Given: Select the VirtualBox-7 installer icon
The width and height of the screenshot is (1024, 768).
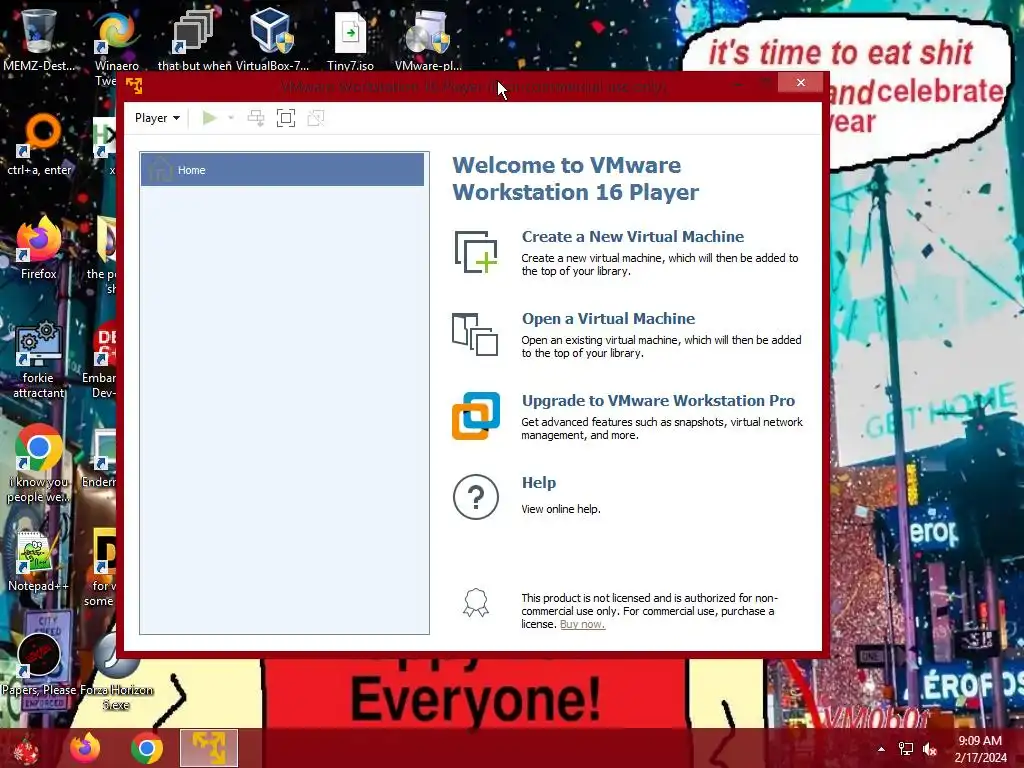Looking at the screenshot, I should 272,39.
